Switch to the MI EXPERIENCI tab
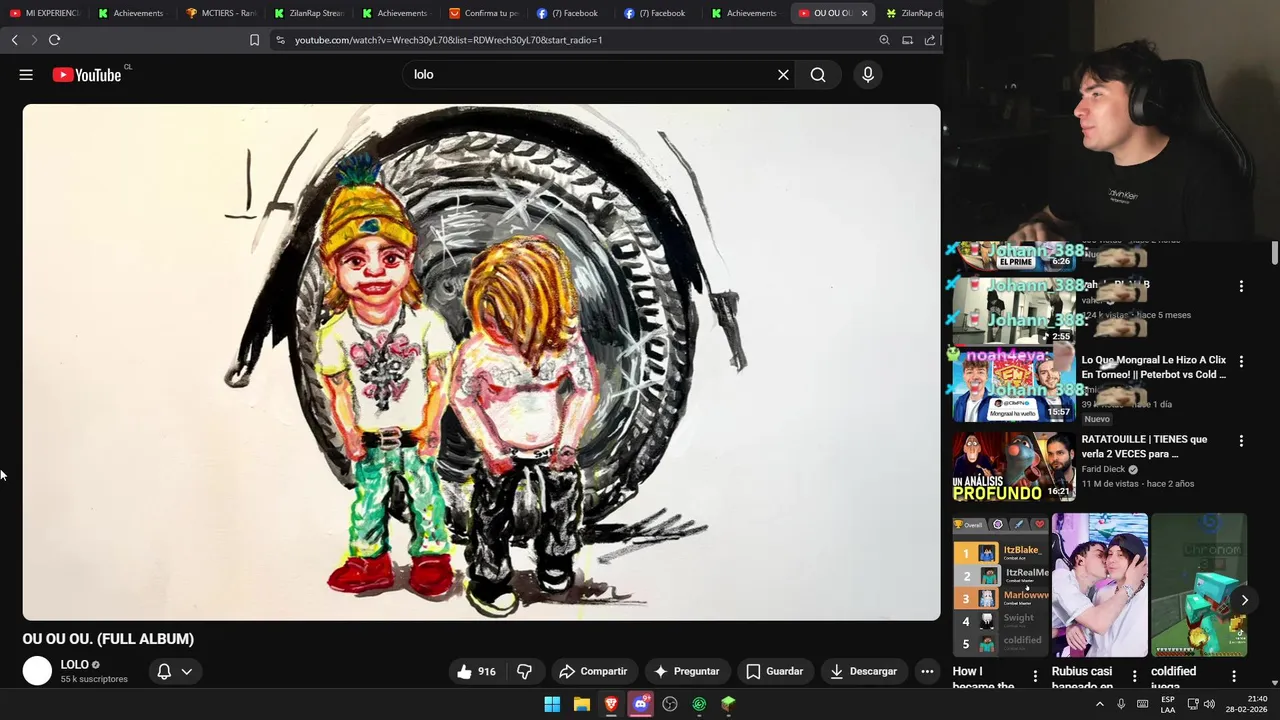Viewport: 1280px width, 720px height. [44, 13]
